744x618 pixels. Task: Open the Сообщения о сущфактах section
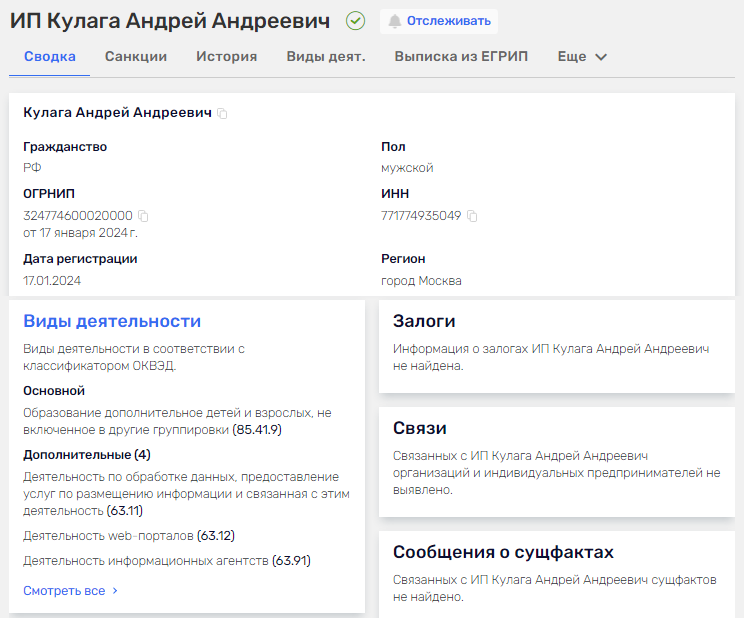pos(503,552)
